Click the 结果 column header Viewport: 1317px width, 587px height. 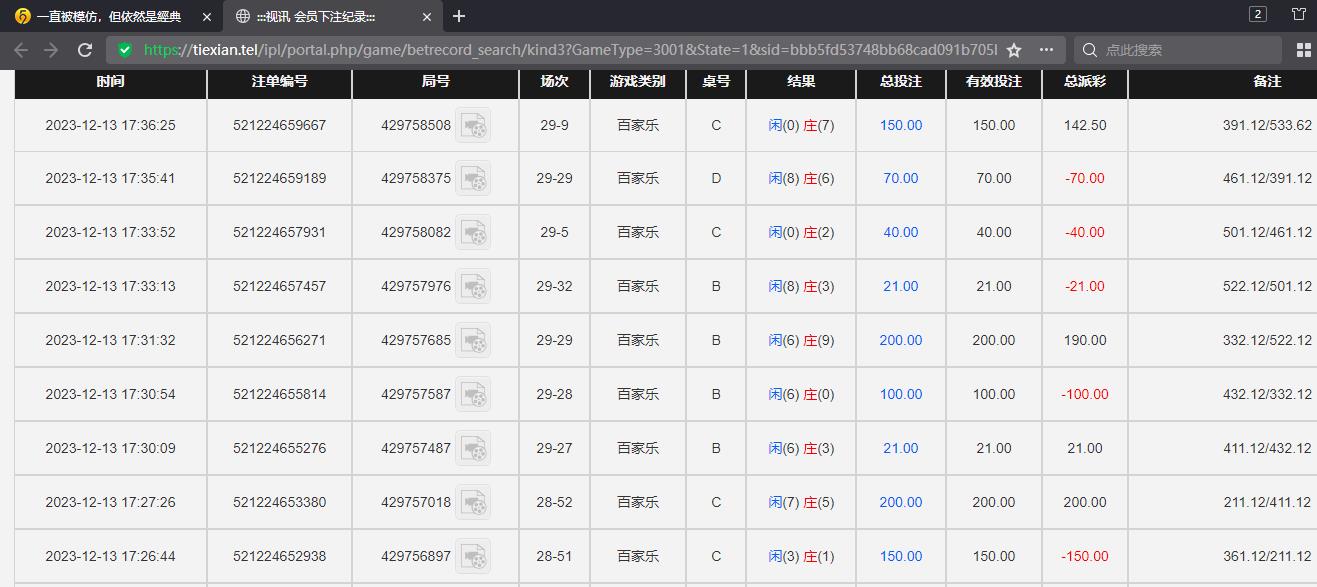(801, 82)
